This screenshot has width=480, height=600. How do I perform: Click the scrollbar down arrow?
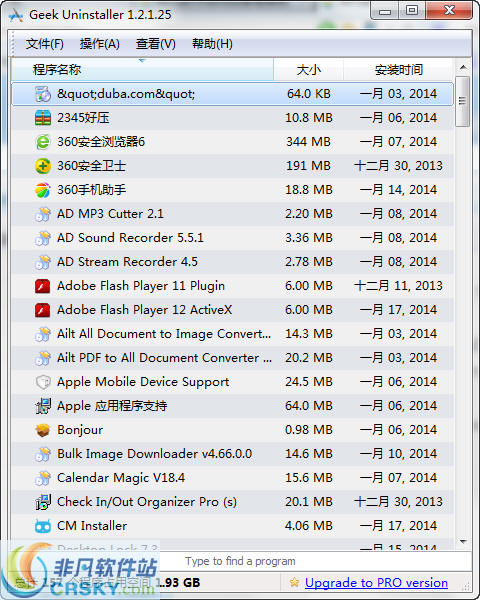pos(463,541)
